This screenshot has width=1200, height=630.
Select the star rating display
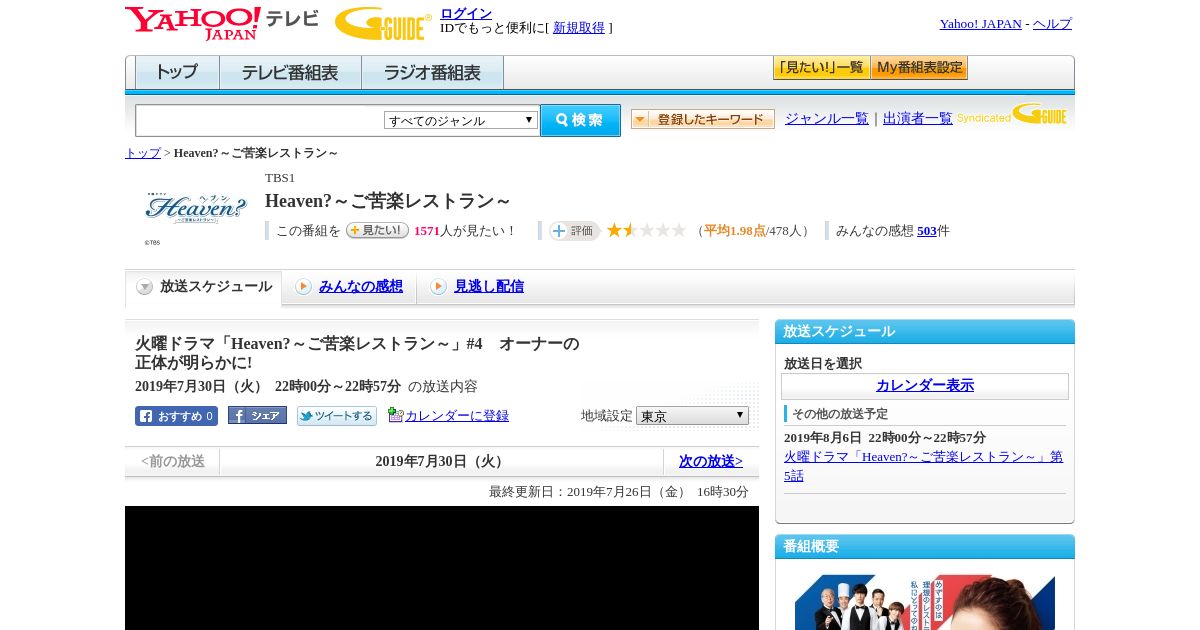tap(646, 230)
